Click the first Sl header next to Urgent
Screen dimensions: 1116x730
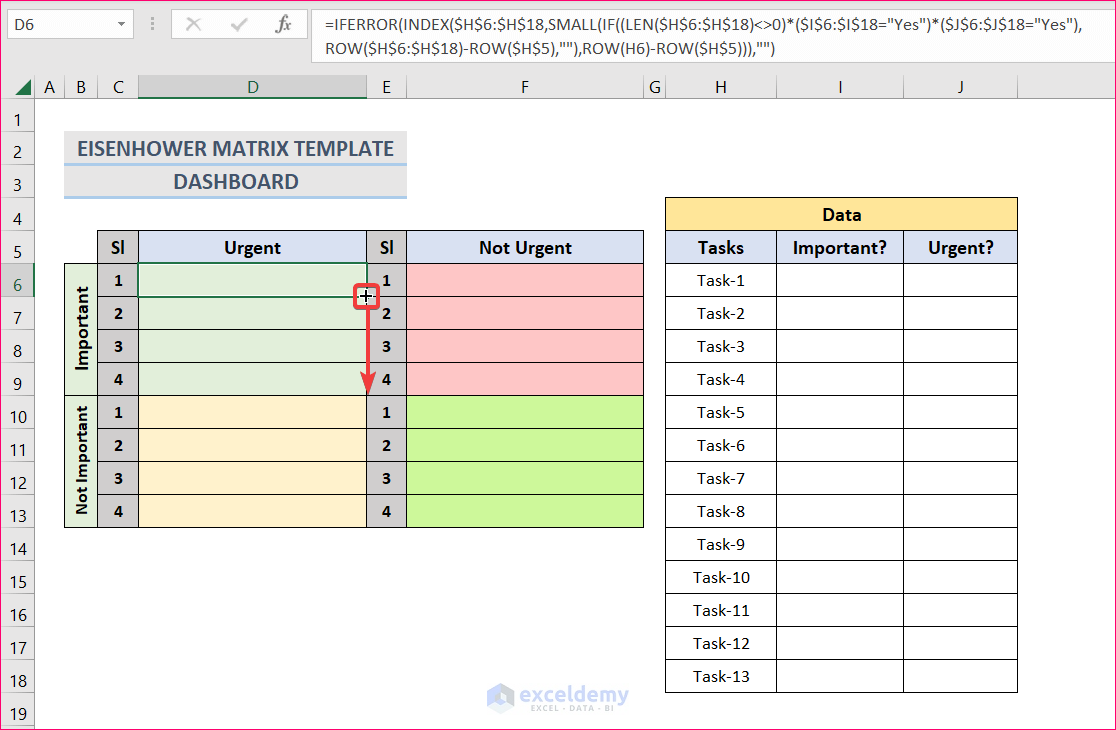tap(118, 248)
